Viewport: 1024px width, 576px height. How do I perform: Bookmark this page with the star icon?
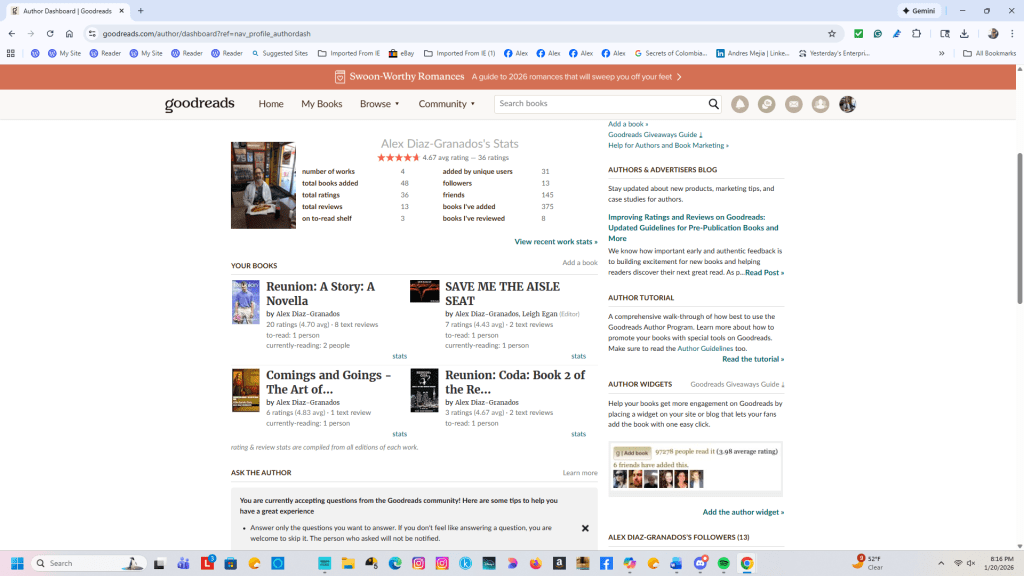(831, 33)
